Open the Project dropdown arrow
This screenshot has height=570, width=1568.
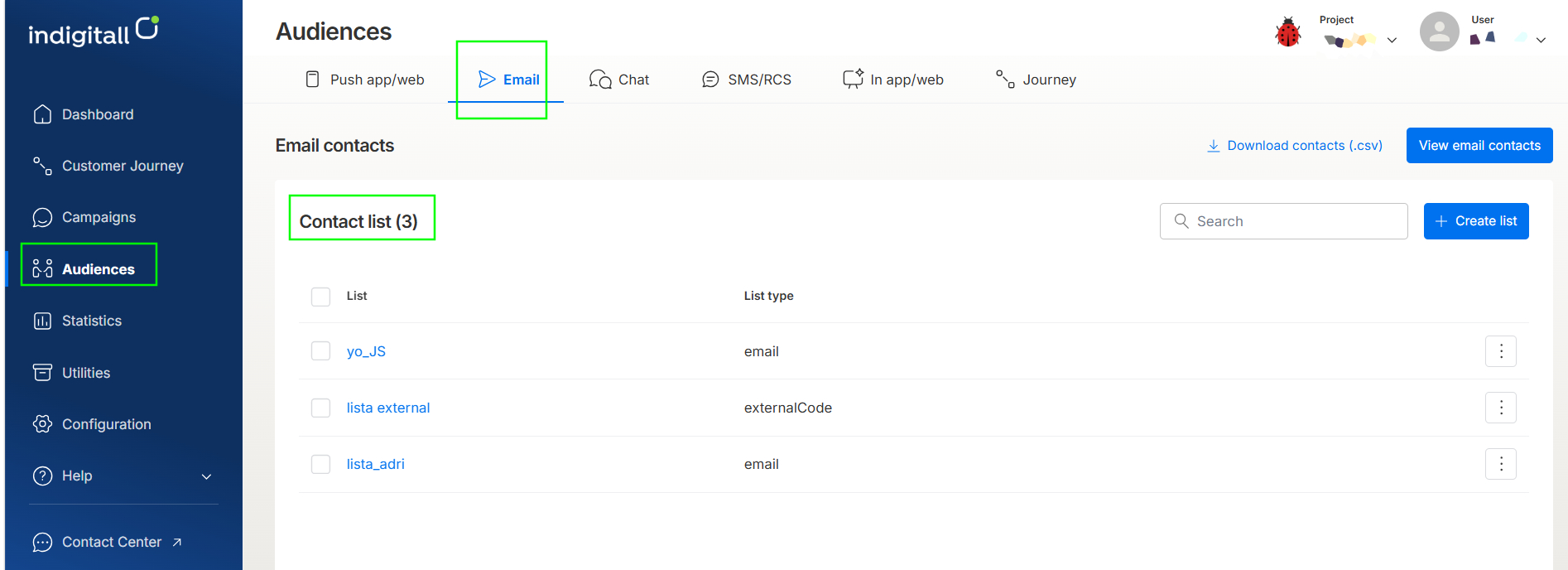tap(1392, 40)
